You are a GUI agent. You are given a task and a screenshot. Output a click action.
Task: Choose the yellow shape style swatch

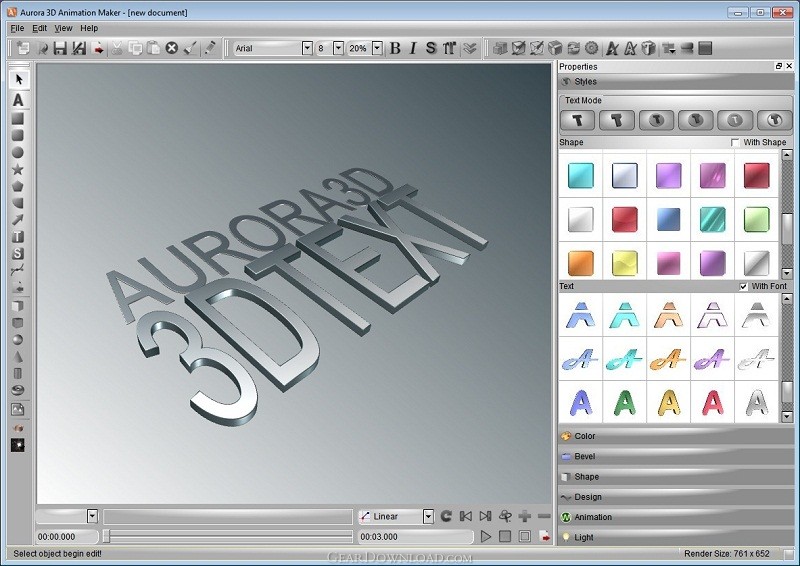(624, 263)
